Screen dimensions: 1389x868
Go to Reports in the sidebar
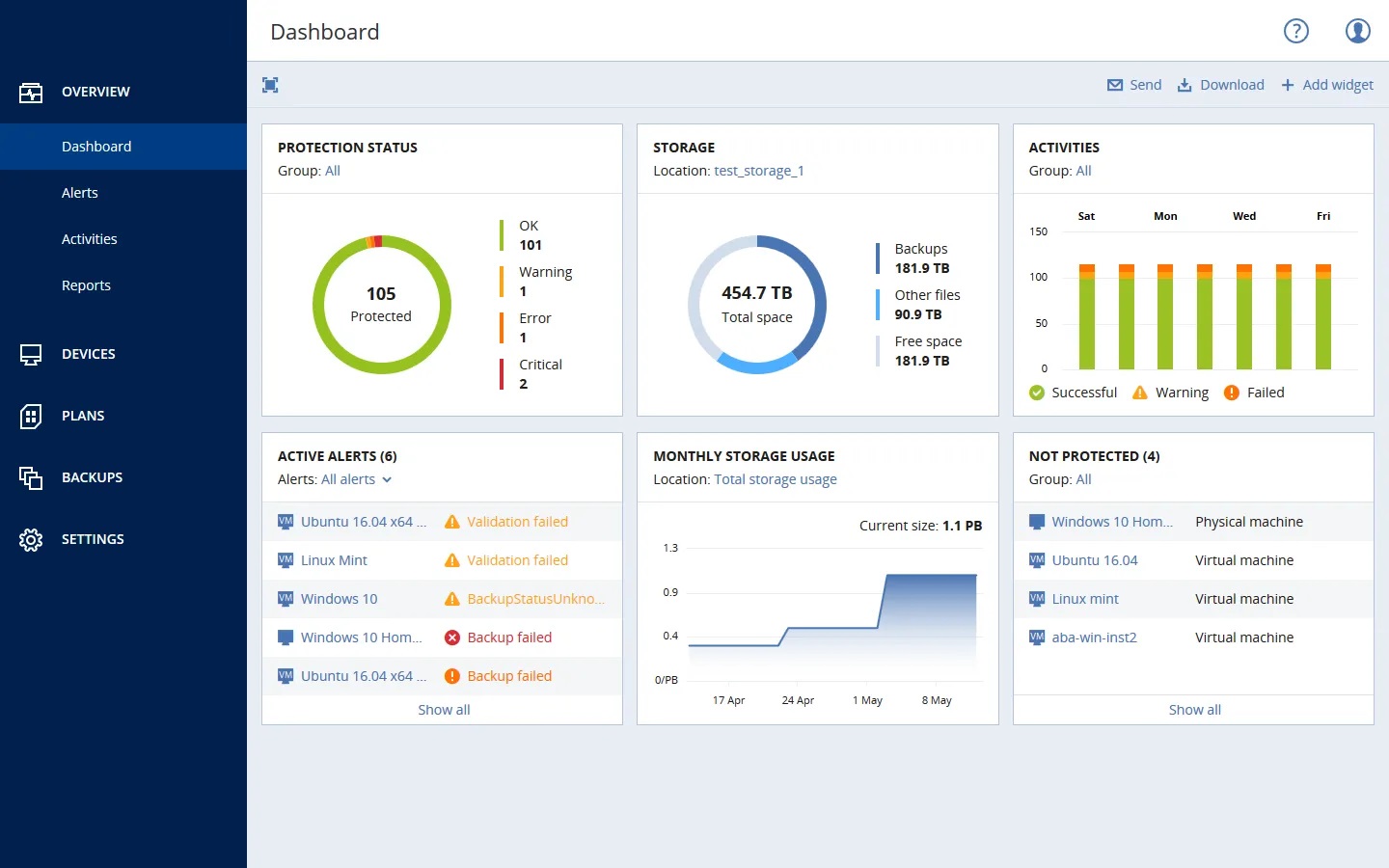click(86, 285)
